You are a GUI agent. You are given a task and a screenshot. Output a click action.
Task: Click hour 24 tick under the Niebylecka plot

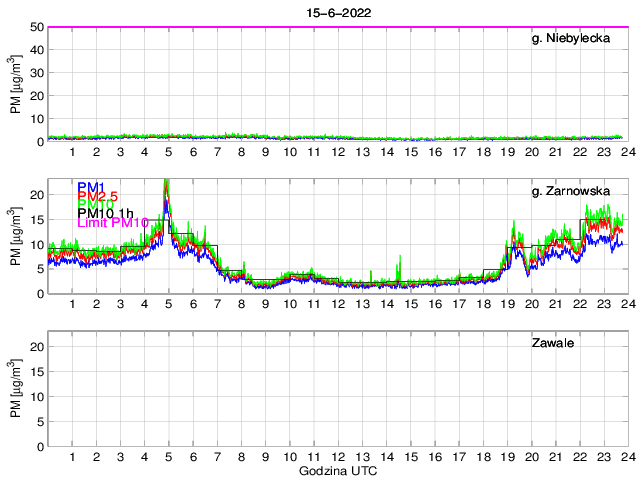click(627, 152)
